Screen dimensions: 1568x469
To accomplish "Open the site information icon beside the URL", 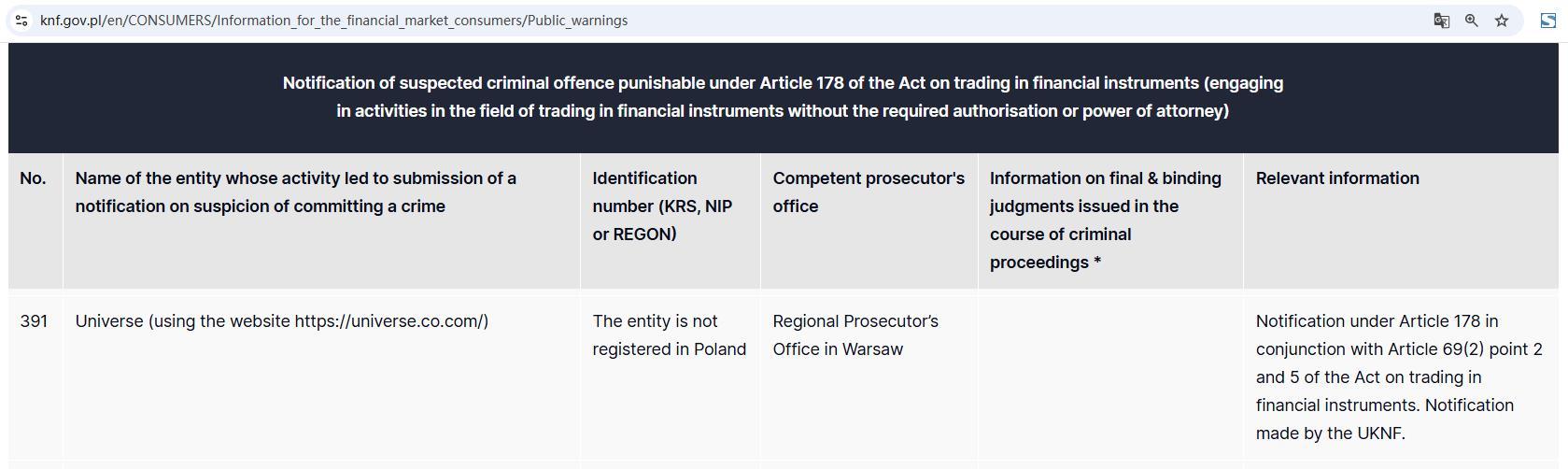I will click(x=21, y=20).
